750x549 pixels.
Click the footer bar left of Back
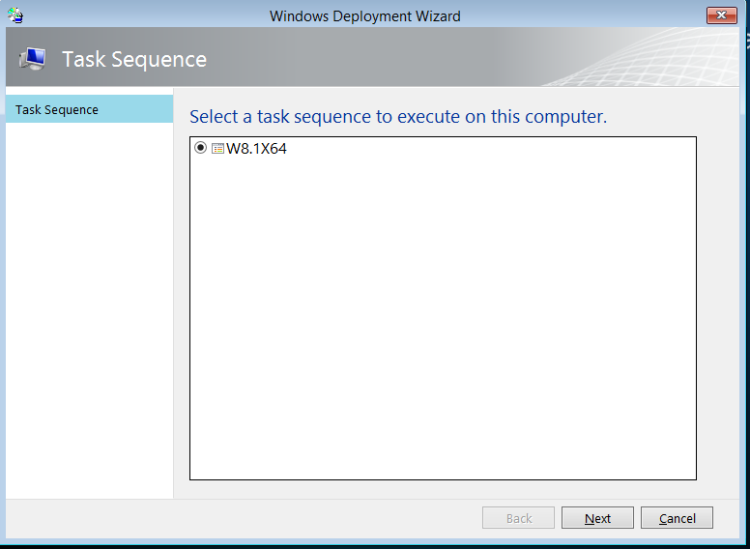(250, 518)
